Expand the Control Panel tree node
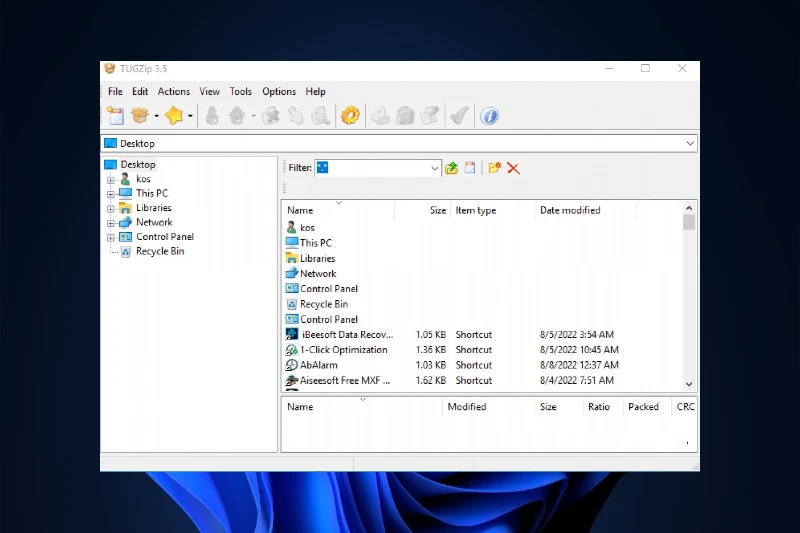This screenshot has height=533, width=800. (111, 238)
